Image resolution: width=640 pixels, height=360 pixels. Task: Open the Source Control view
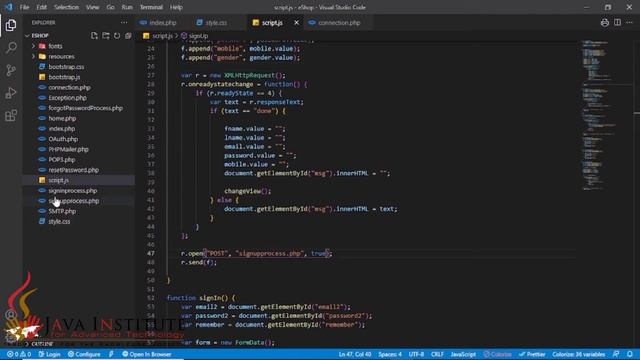tap(11, 70)
